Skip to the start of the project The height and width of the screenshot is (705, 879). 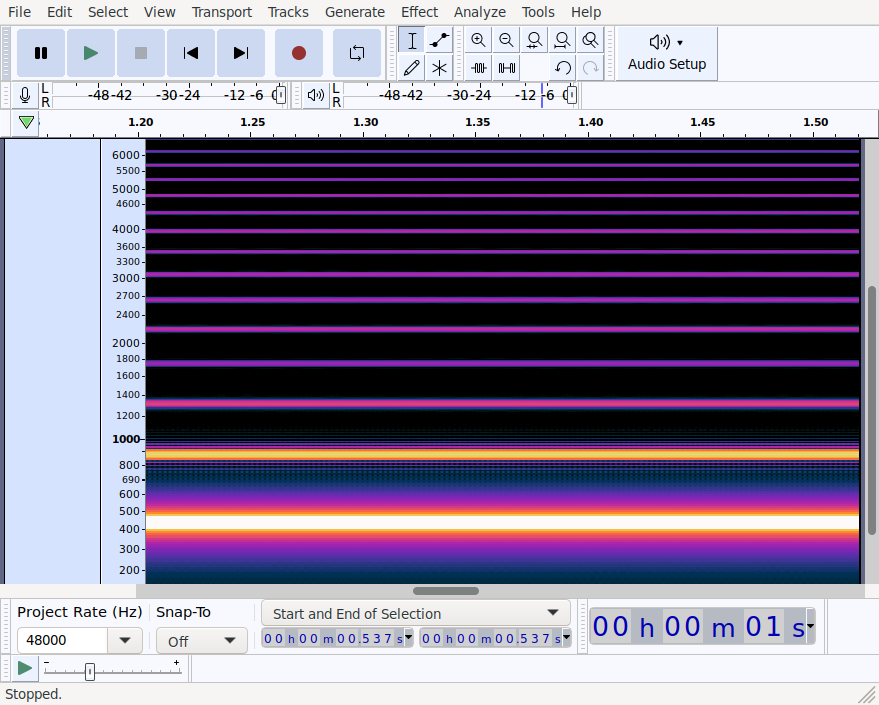(x=191, y=53)
